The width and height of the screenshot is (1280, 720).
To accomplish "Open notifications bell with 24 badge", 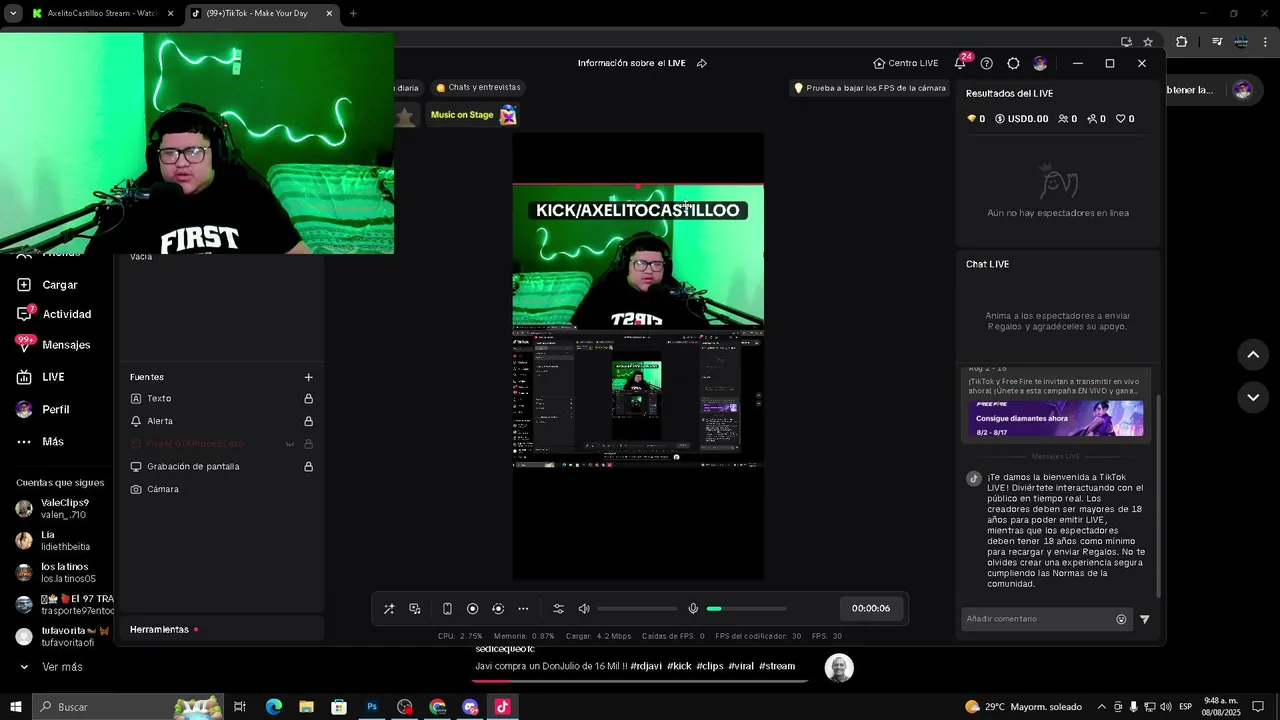I will 960,63.
